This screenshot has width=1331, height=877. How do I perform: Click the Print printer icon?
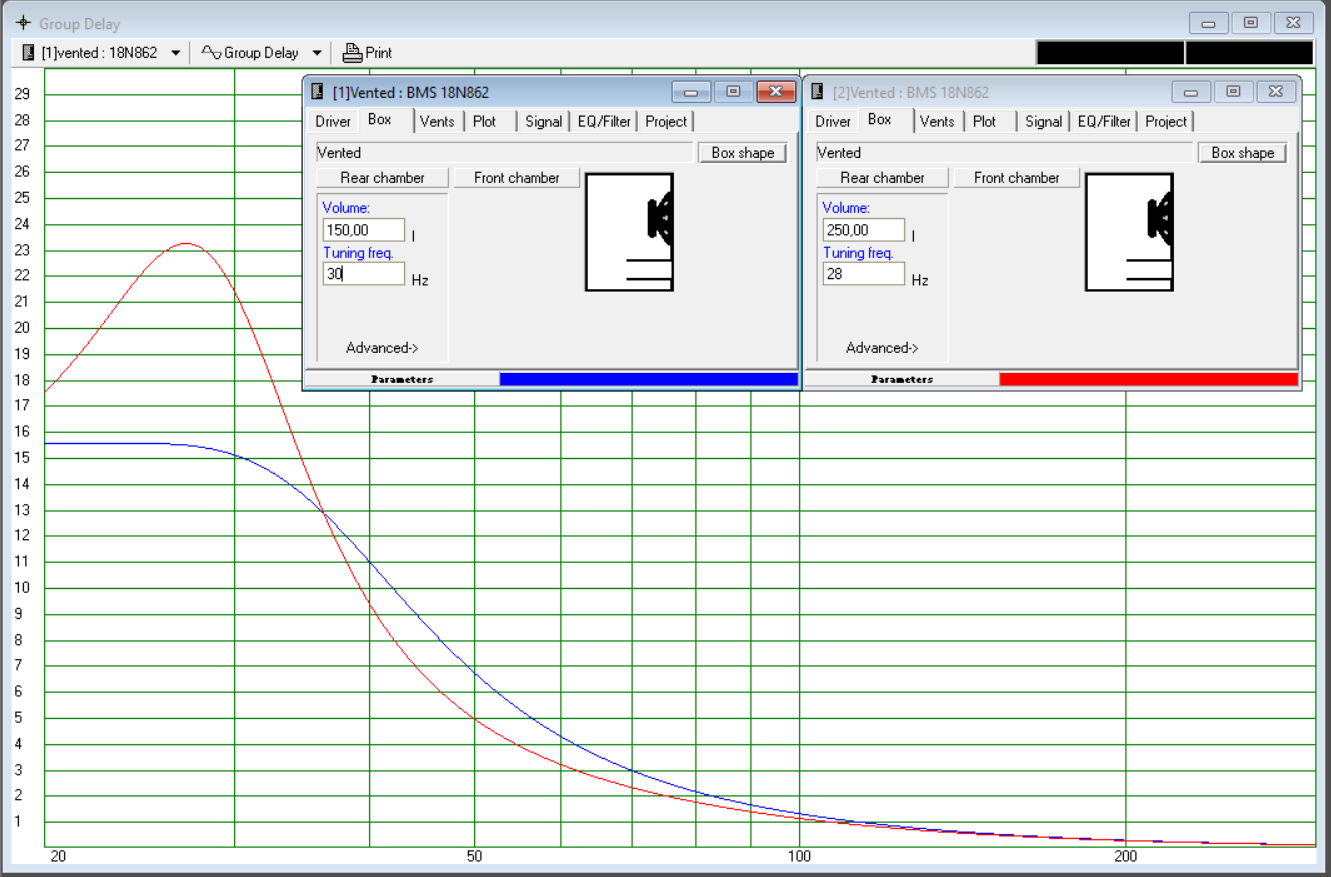click(352, 52)
